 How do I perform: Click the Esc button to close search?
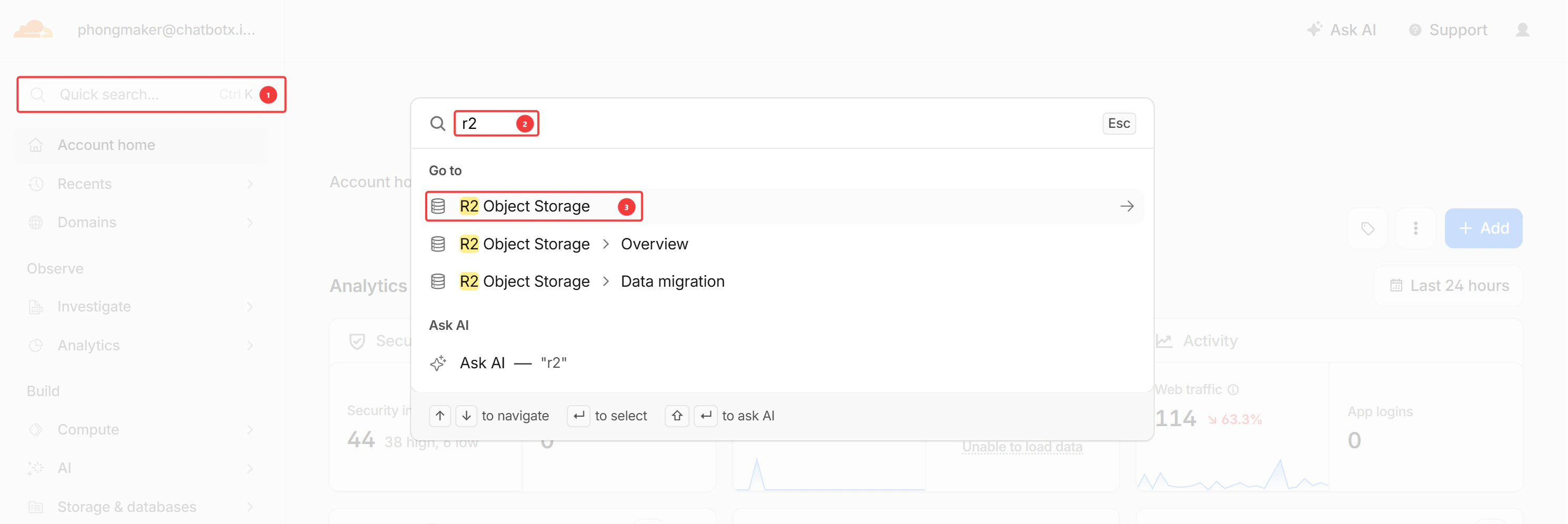click(x=1118, y=124)
